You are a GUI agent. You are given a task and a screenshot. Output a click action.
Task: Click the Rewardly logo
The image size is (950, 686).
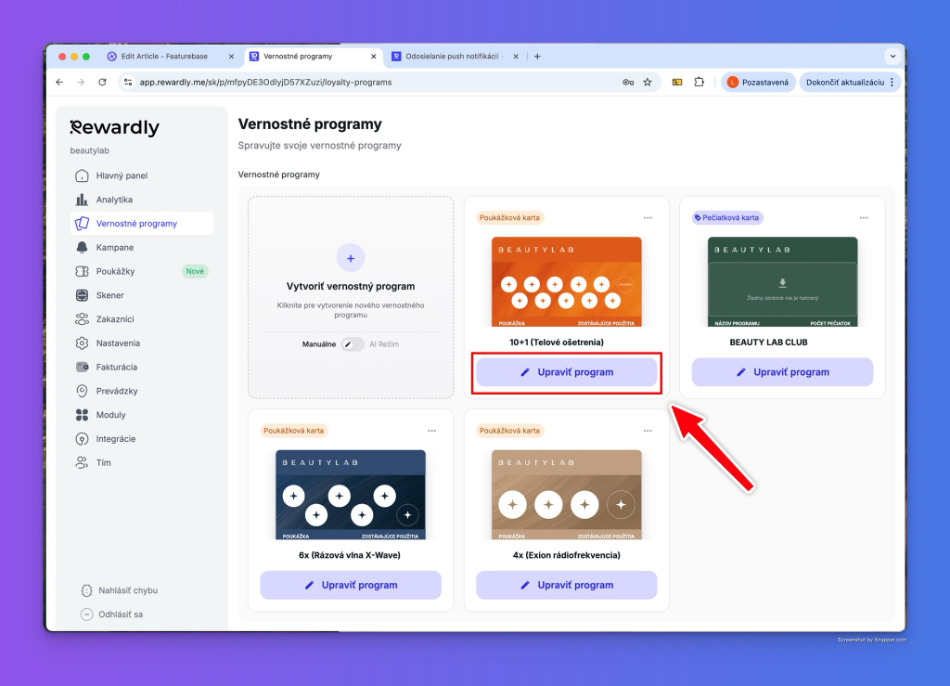tap(115, 127)
